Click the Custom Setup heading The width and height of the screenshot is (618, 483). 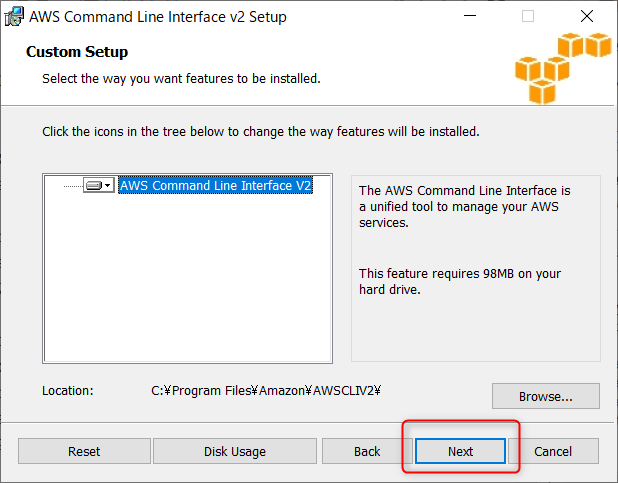77,52
